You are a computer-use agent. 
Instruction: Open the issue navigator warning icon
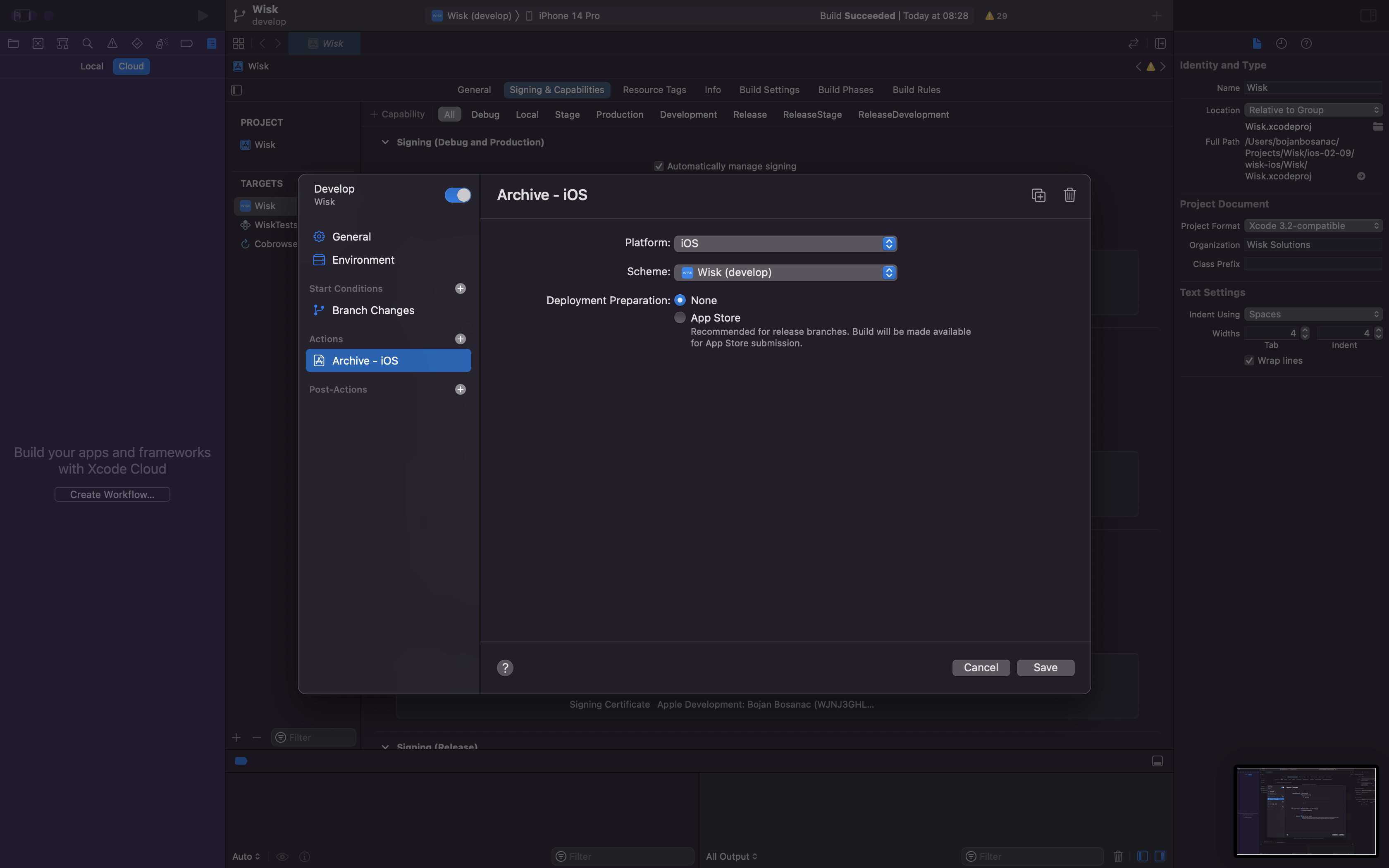tap(112, 44)
